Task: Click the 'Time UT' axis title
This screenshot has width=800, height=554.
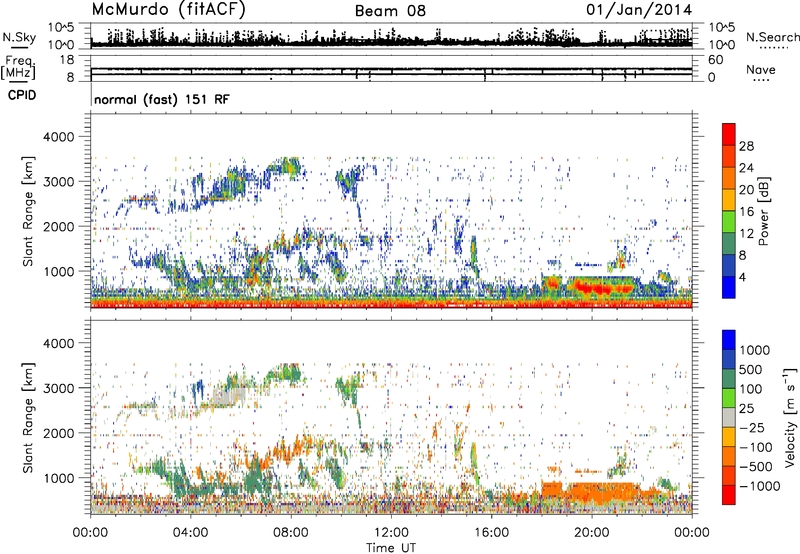Action: point(391,547)
